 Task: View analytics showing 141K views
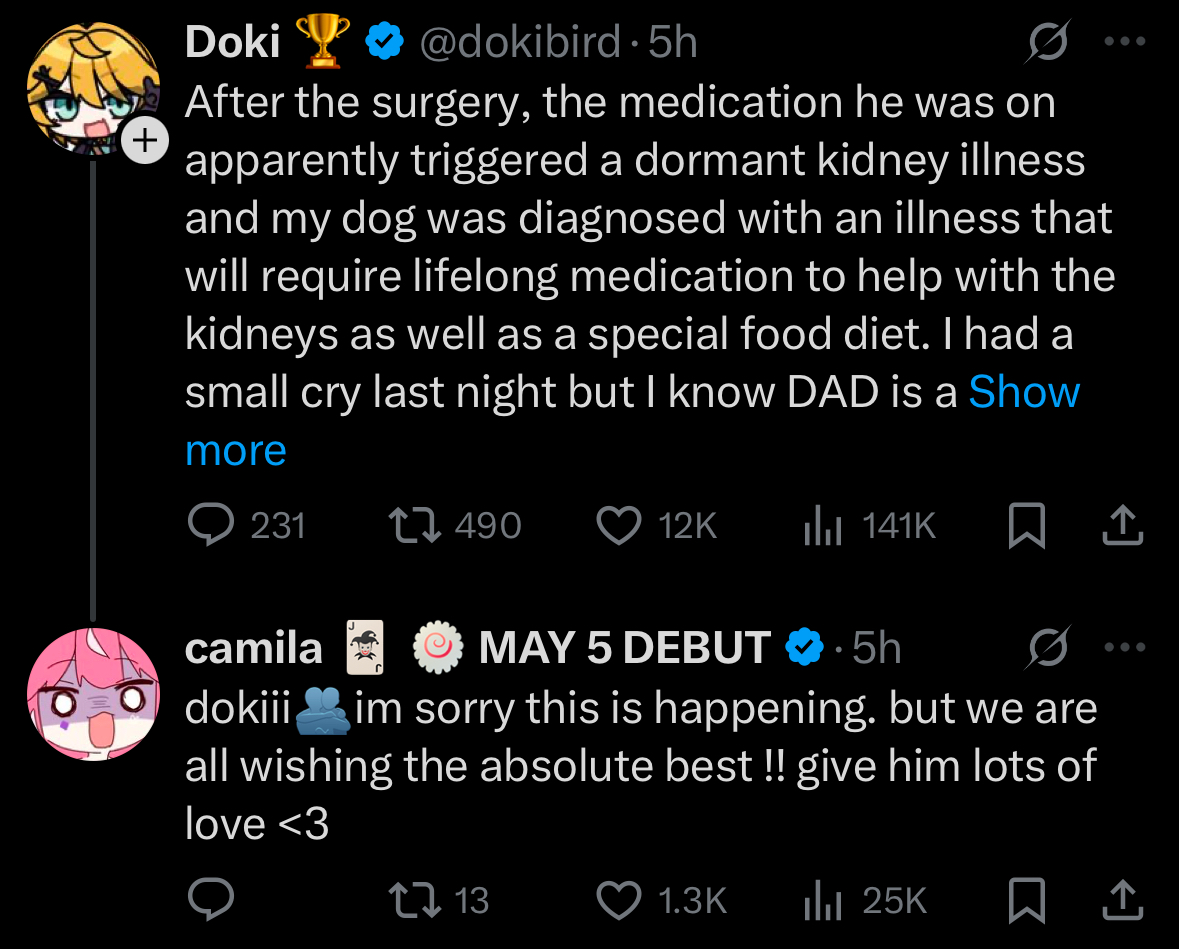(x=821, y=526)
